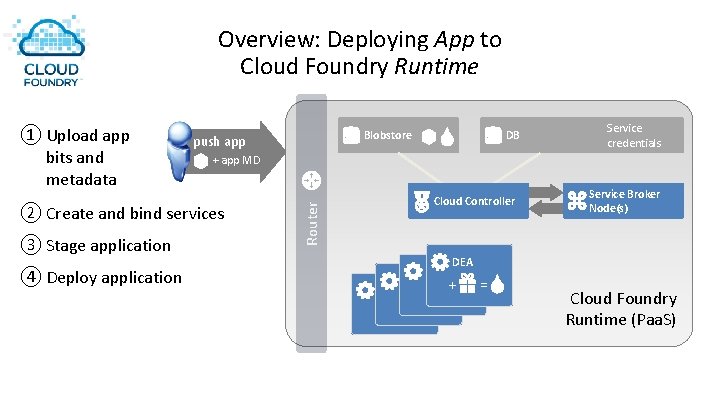This screenshot has width=720, height=405.
Task: Click the 'Service credentials' text
Action: click(x=634, y=135)
